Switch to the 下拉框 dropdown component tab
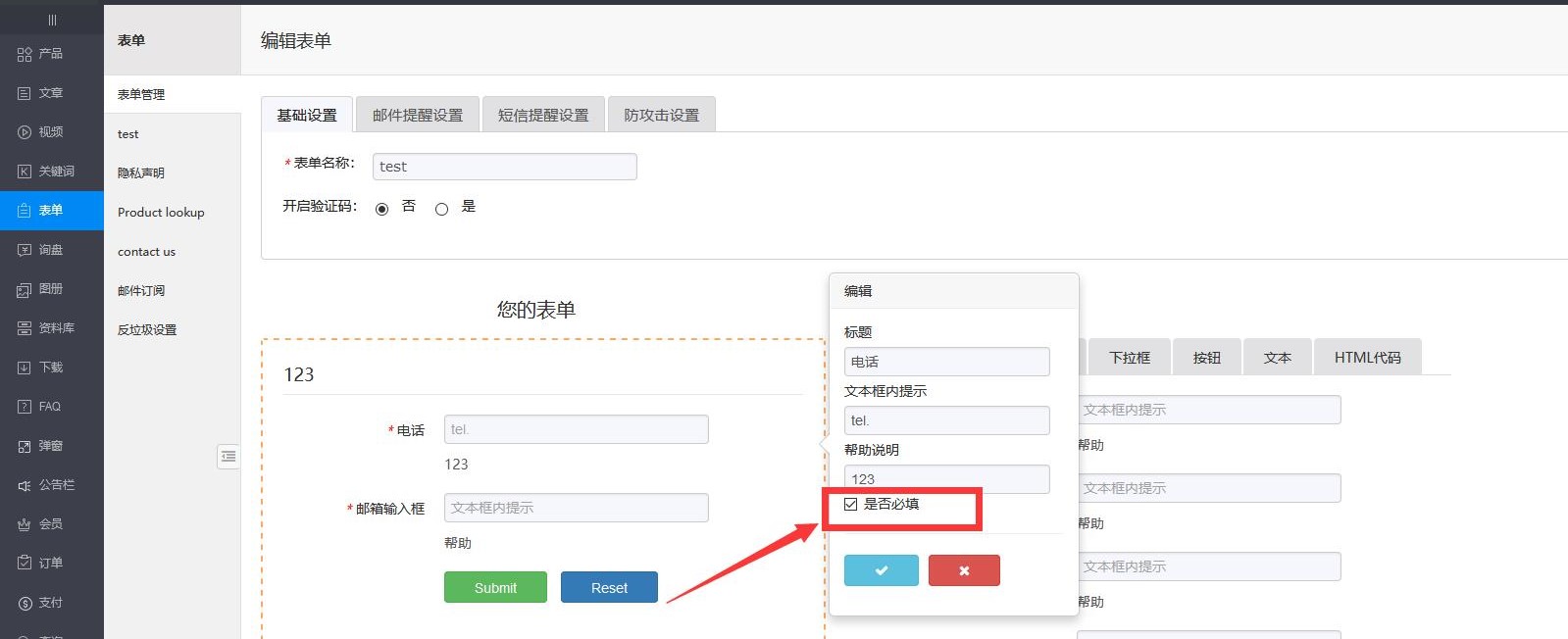The image size is (1568, 639). point(1129,358)
